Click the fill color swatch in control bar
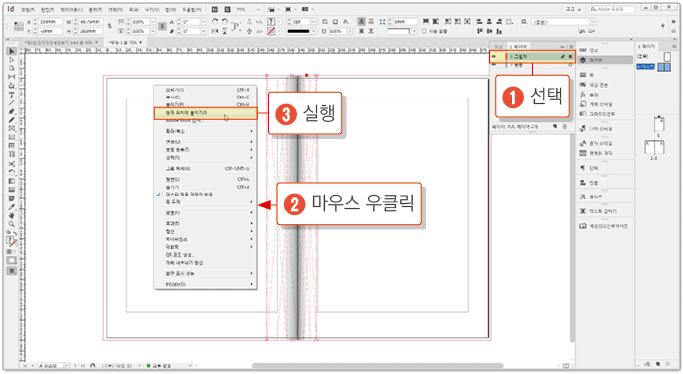The image size is (683, 374). tap(271, 21)
